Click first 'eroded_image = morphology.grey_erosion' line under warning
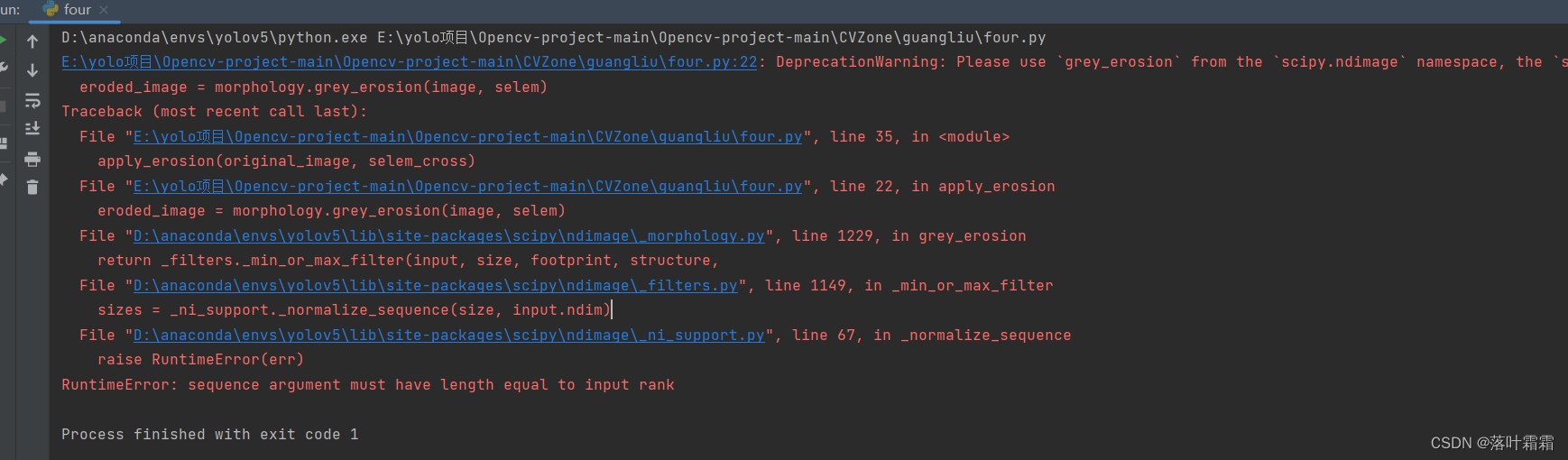This screenshot has height=460, width=1568. pyautogui.click(x=314, y=87)
